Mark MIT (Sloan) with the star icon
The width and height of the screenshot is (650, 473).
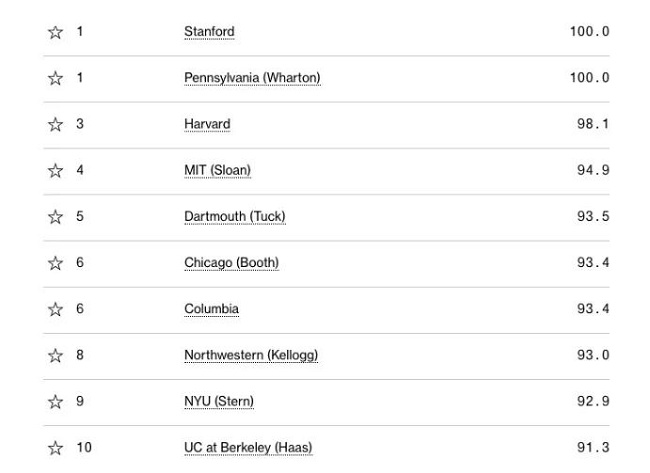pos(56,171)
